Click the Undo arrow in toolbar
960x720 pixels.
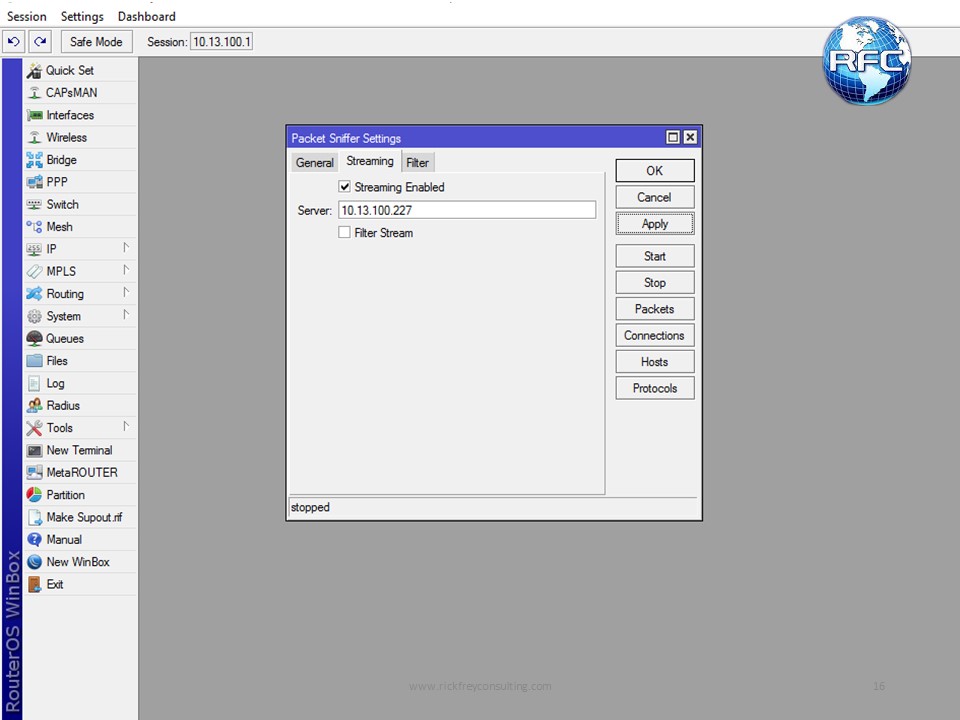click(x=13, y=42)
